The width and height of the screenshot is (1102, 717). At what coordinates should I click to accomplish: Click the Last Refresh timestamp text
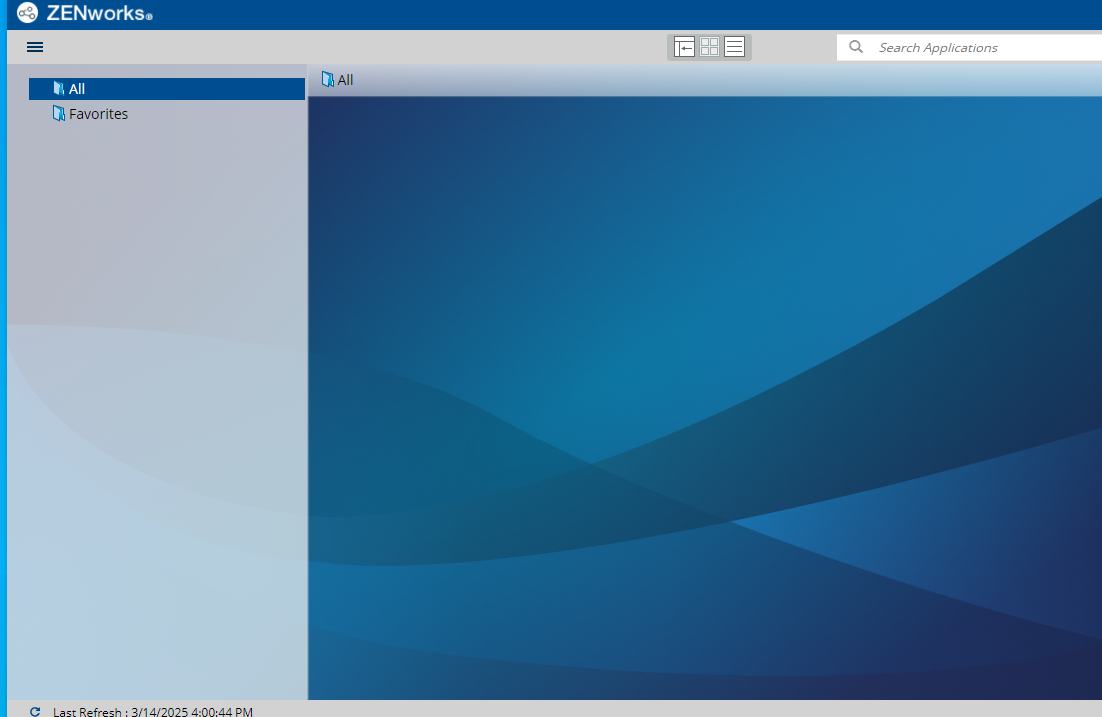pos(153,711)
